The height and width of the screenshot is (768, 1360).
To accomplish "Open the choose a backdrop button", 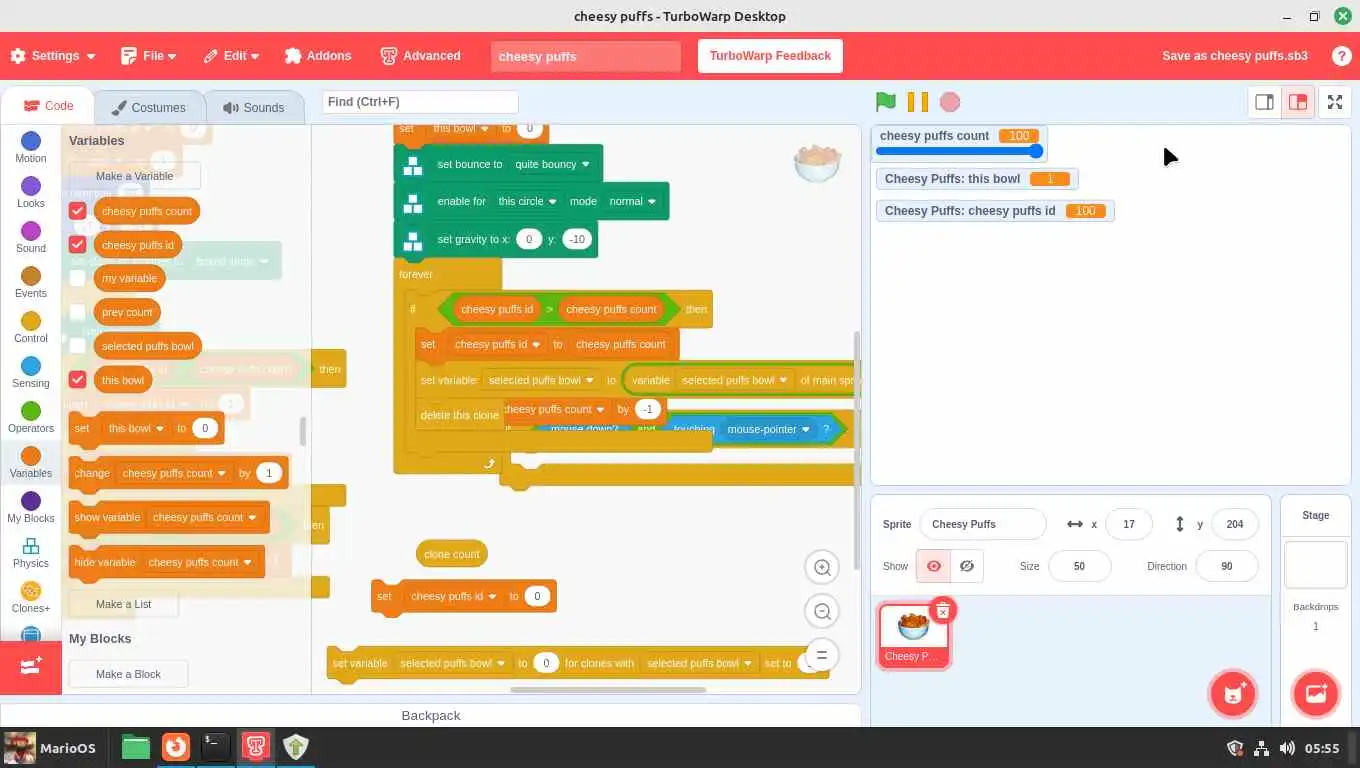I will pyautogui.click(x=1316, y=694).
